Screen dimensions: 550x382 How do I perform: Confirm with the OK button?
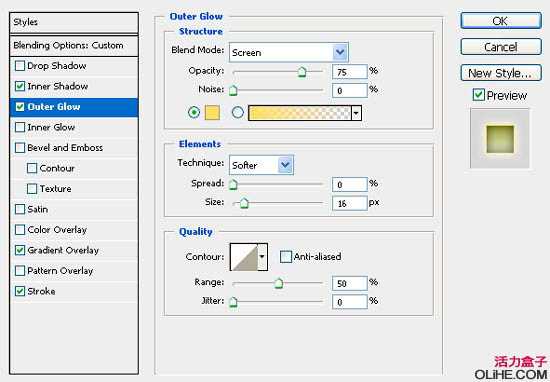[x=501, y=21]
